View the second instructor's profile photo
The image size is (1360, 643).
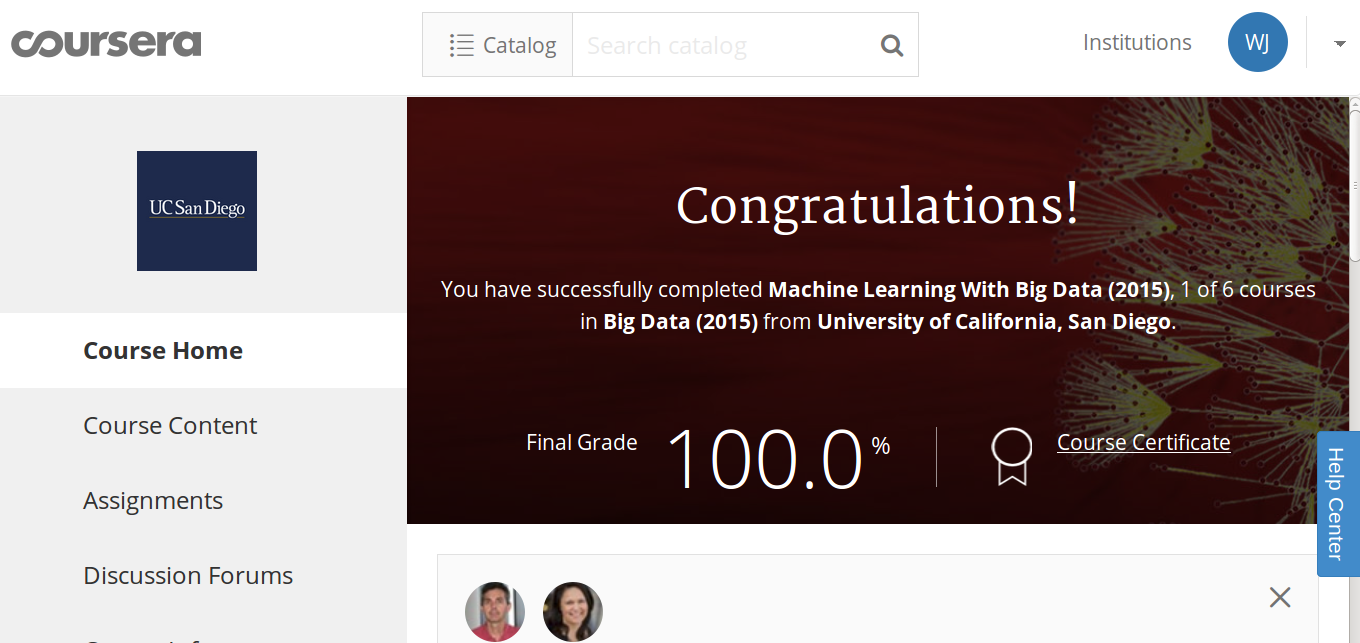tap(573, 611)
